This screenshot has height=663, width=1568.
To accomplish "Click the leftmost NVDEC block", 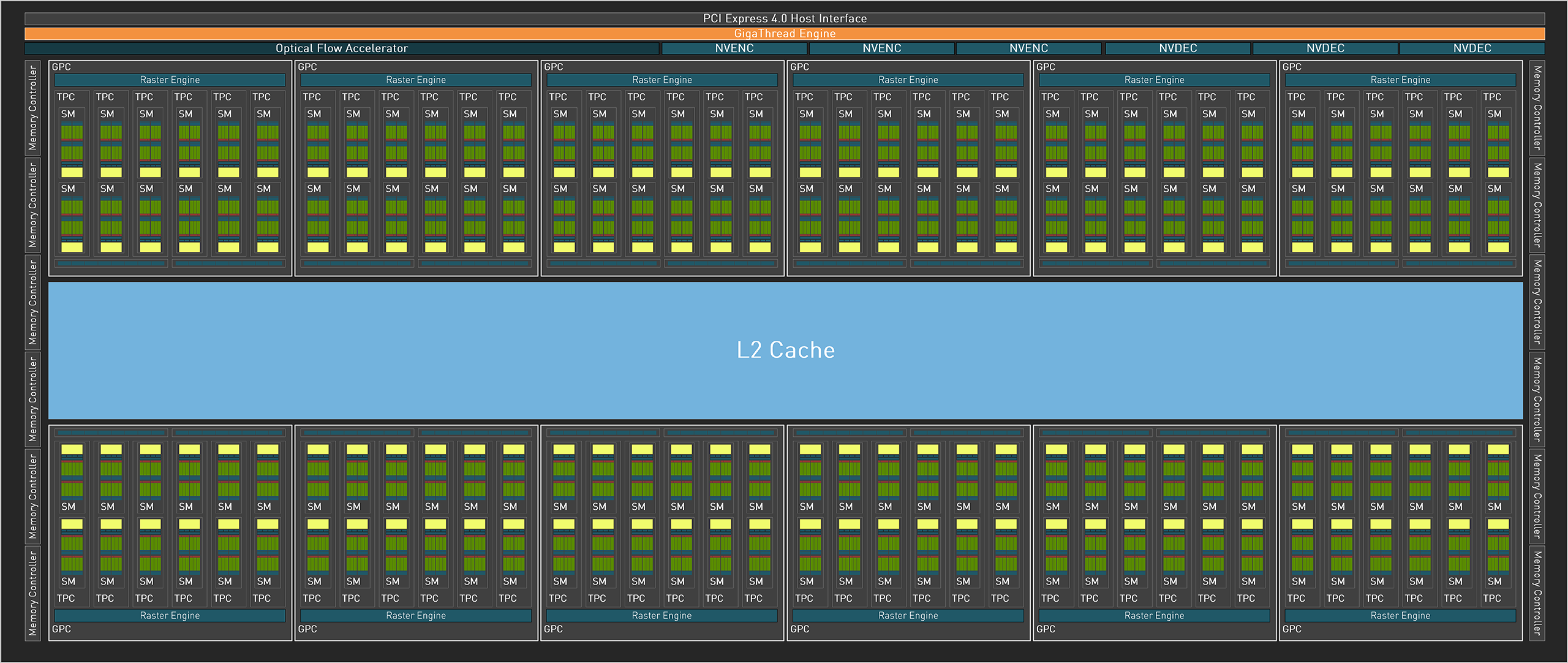I will coord(1177,48).
